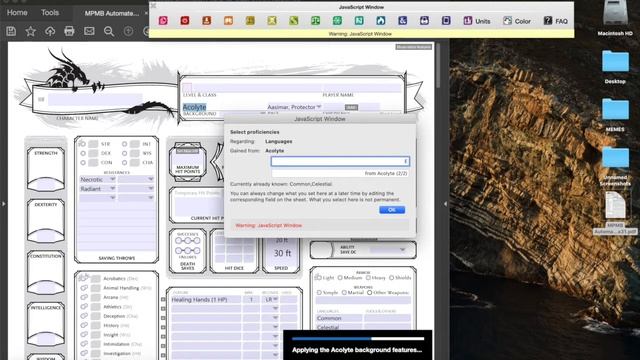This screenshot has width=640, height=360.
Task: Toggle WIS saving throw proficiency
Action: click(124, 153)
